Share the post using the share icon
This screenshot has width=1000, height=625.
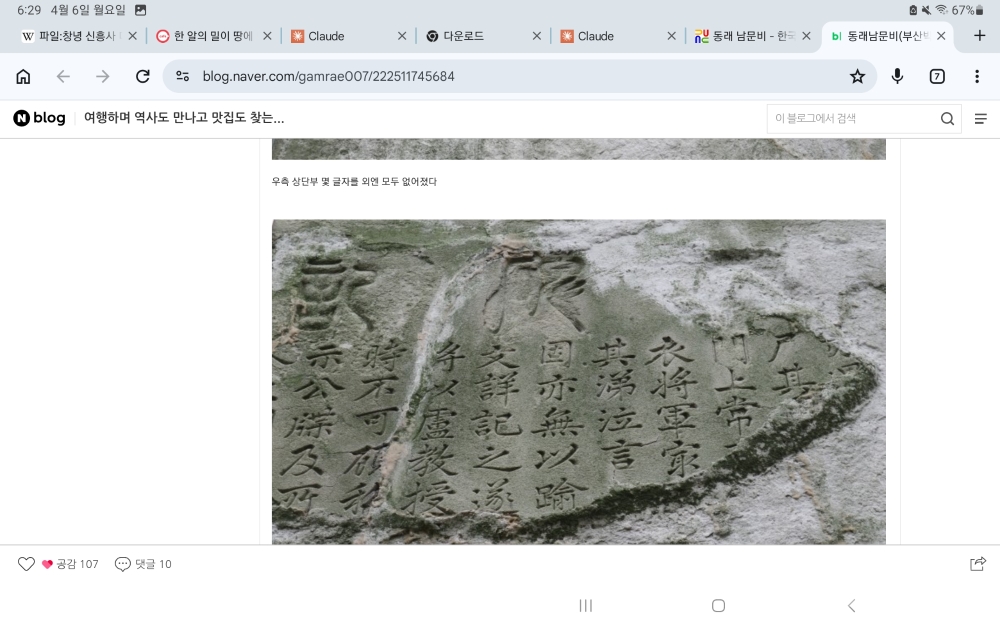pyautogui.click(x=978, y=564)
